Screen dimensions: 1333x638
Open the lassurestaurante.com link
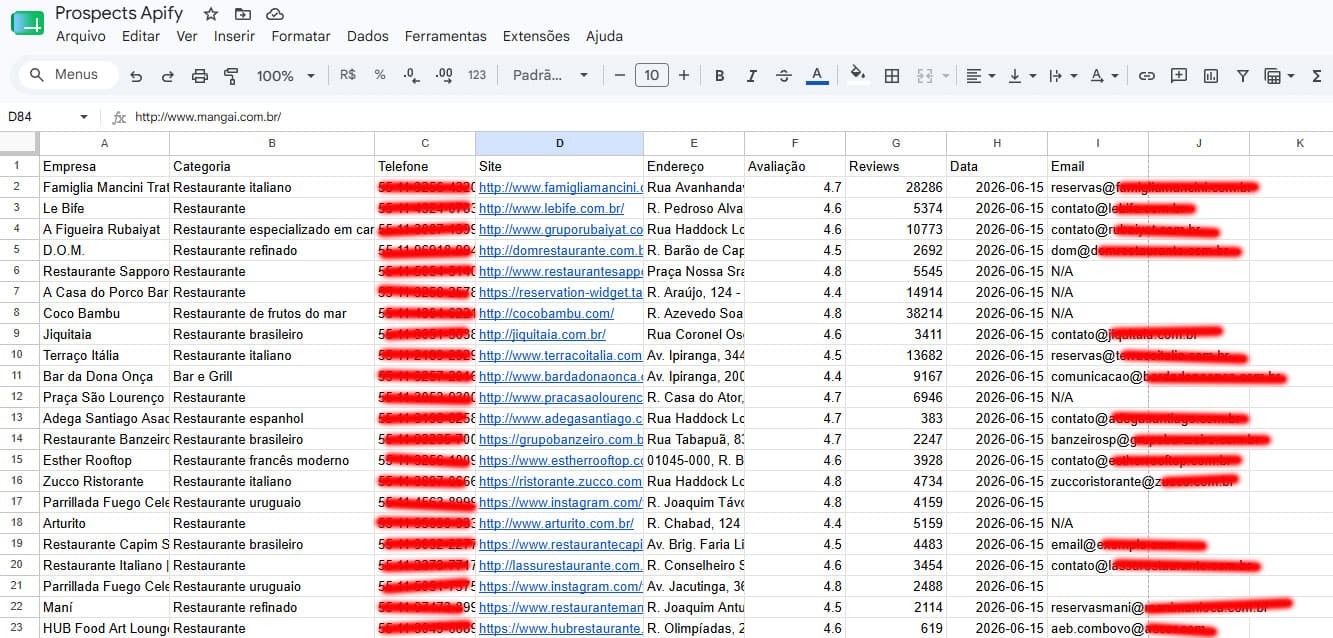point(560,566)
